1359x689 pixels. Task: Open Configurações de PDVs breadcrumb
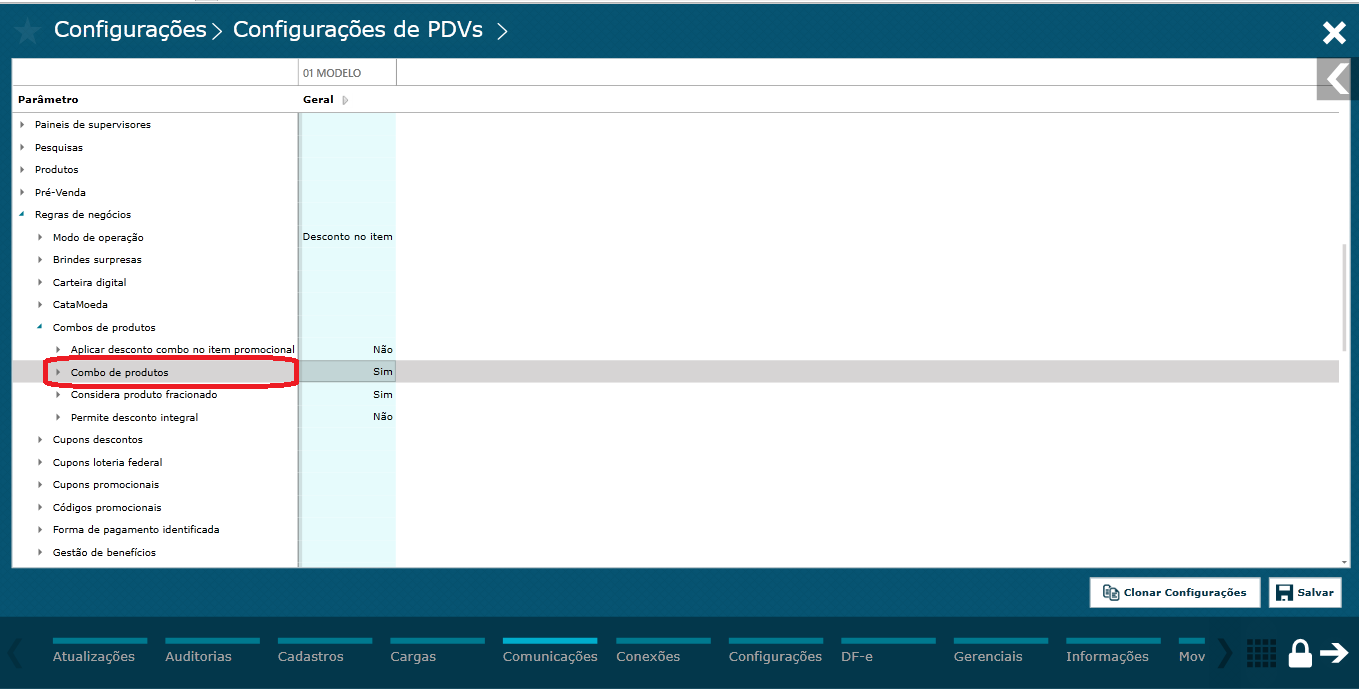pyautogui.click(x=358, y=30)
